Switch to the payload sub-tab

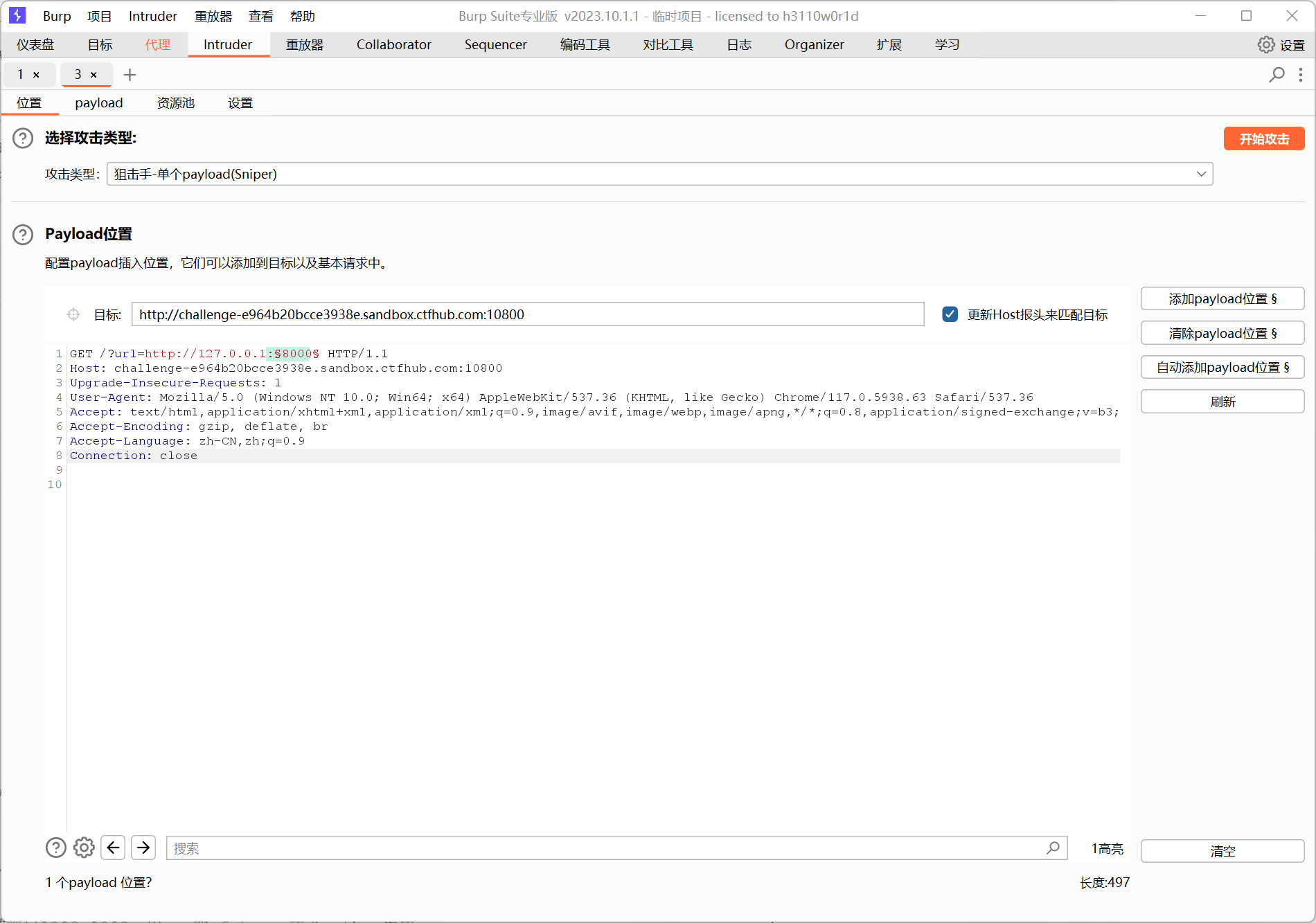pos(98,103)
